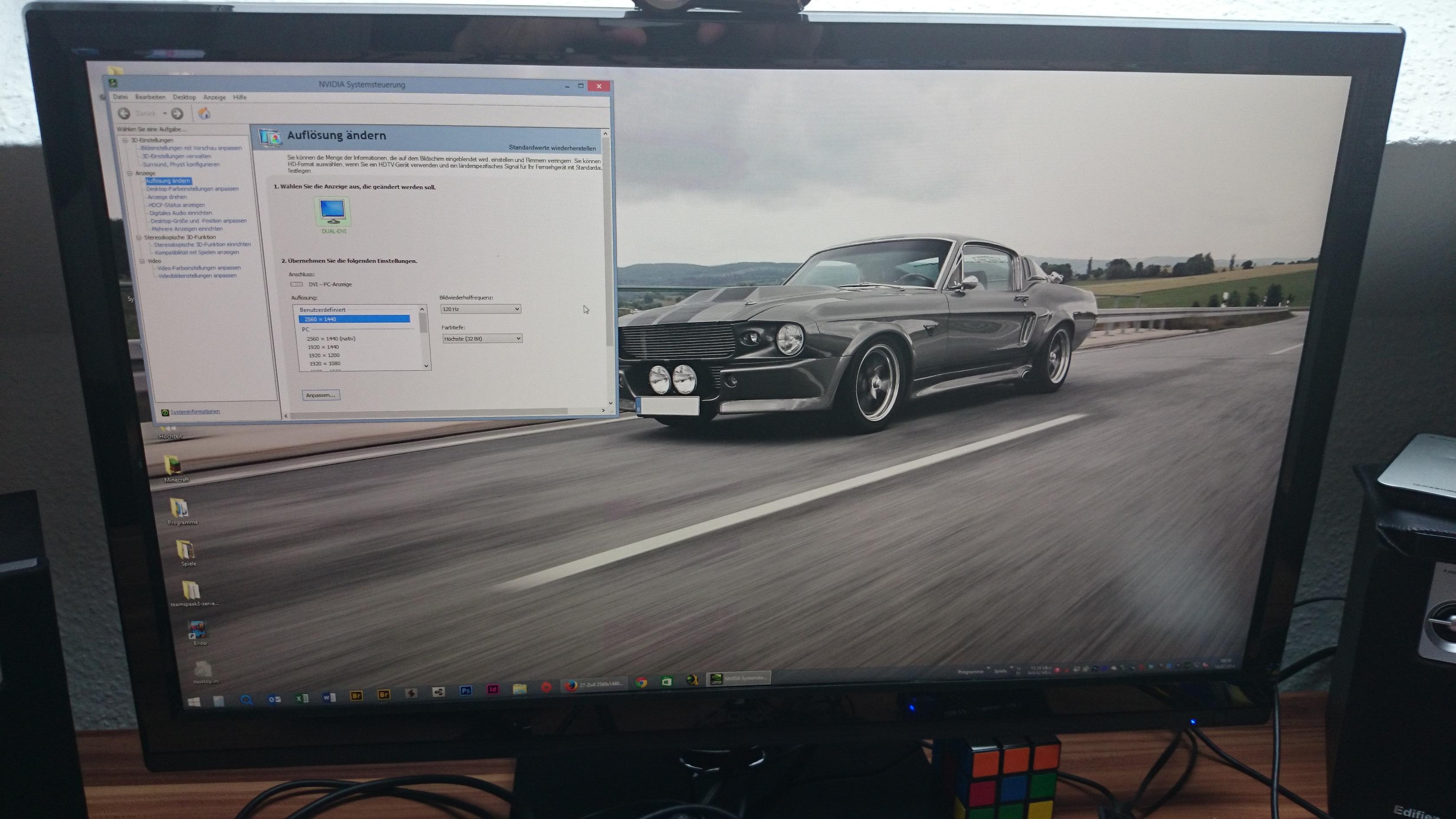Open the Desktop menu
The image size is (1456, 819).
click(x=184, y=97)
